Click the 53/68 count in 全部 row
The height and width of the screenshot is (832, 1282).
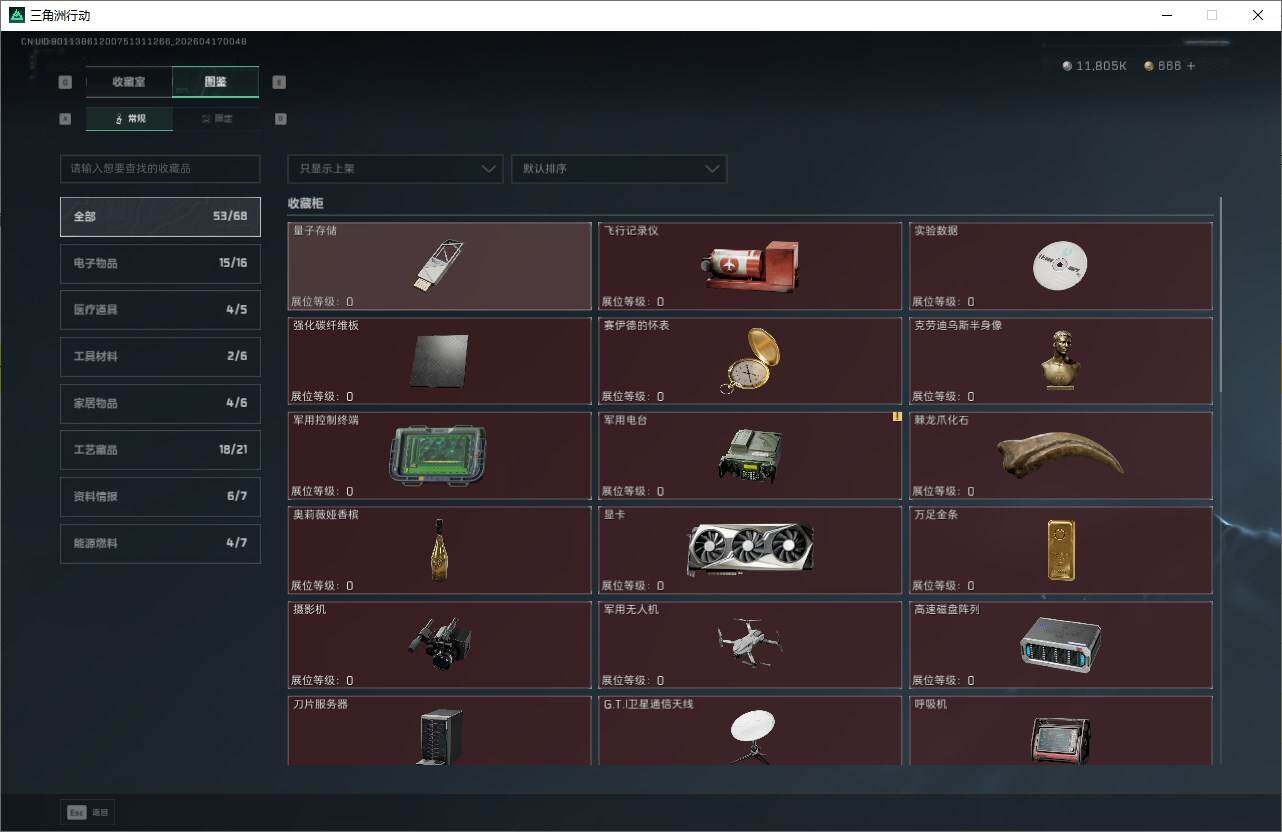click(x=230, y=216)
